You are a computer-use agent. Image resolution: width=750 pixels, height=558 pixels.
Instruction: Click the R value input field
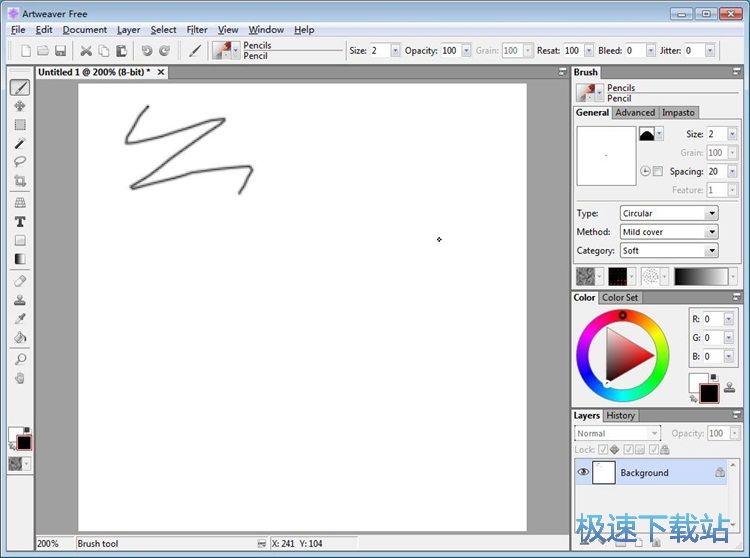711,320
